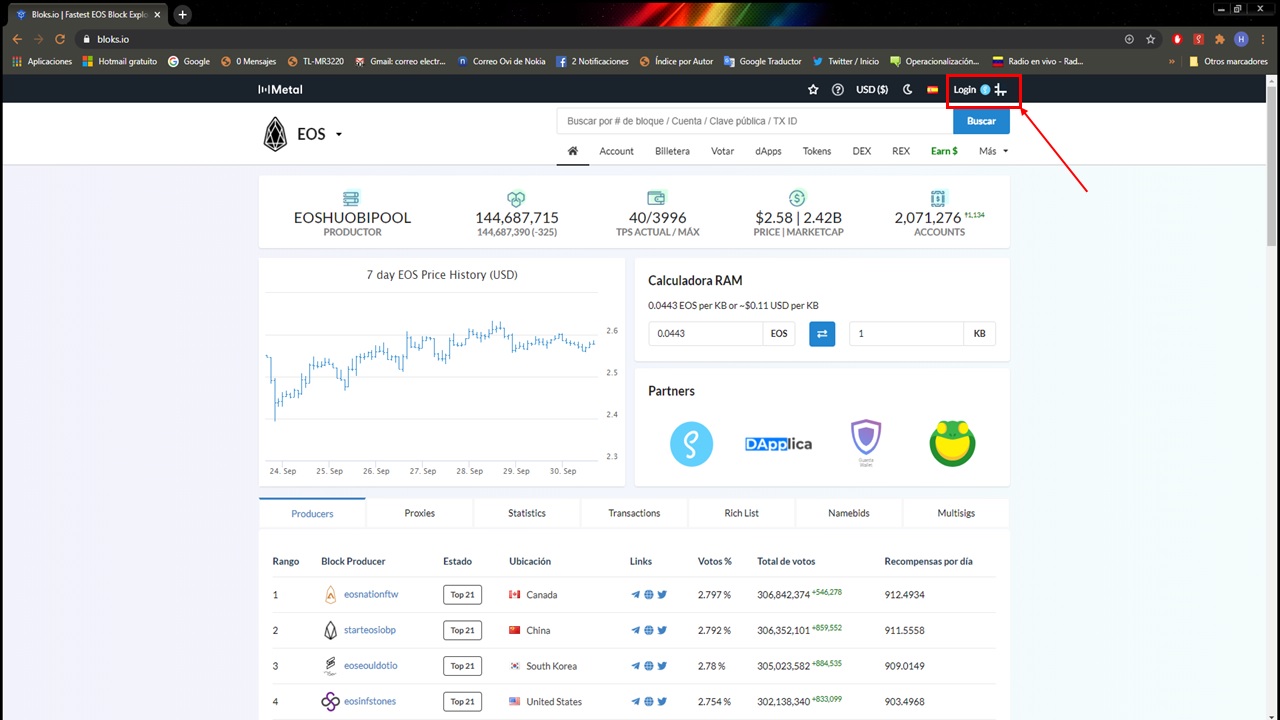Screen dimensions: 1280x720
Task: Click the blocks icon above 144,687,715
Action: [516, 198]
